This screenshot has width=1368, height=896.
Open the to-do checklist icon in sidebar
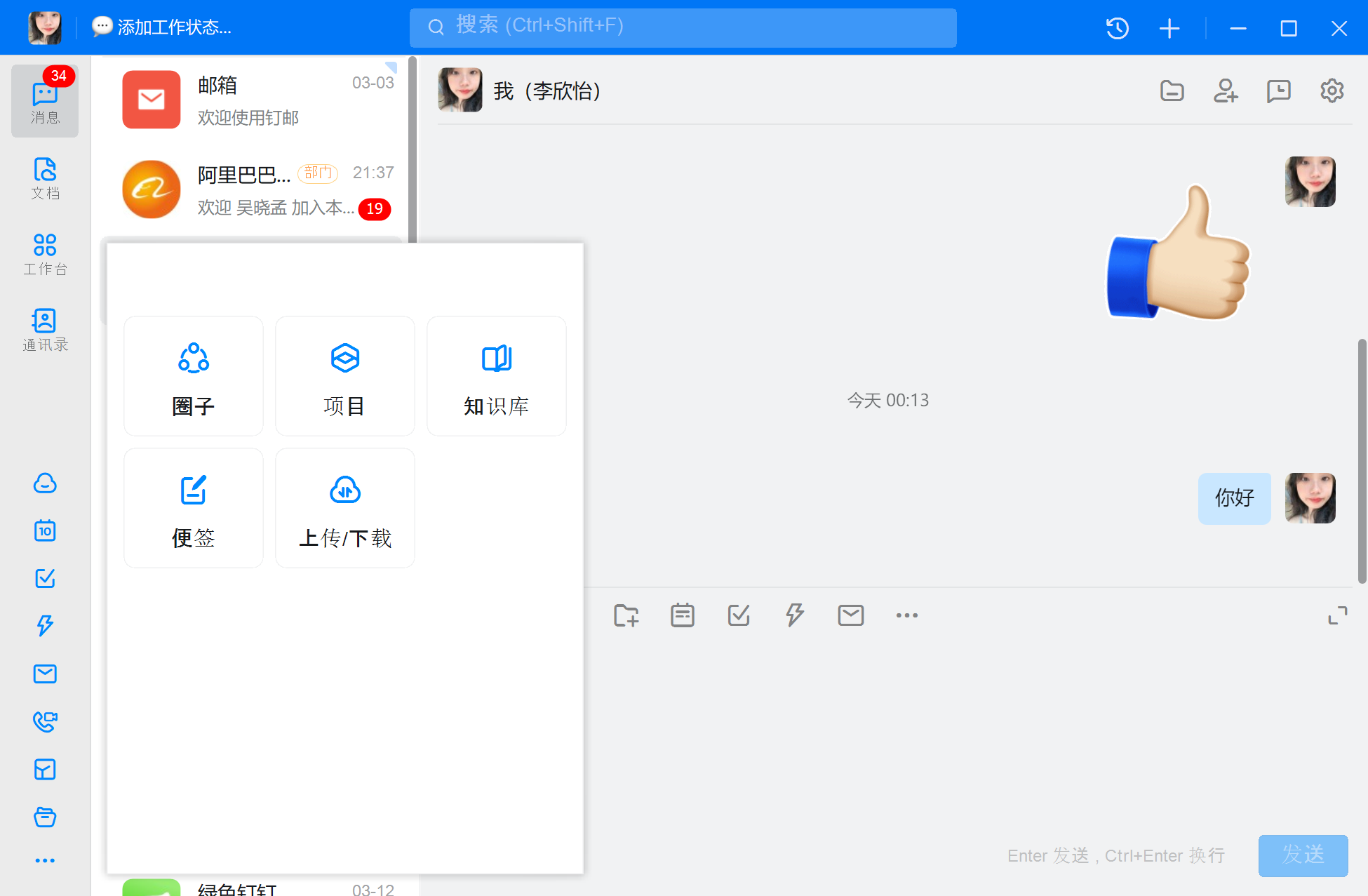coord(45,578)
